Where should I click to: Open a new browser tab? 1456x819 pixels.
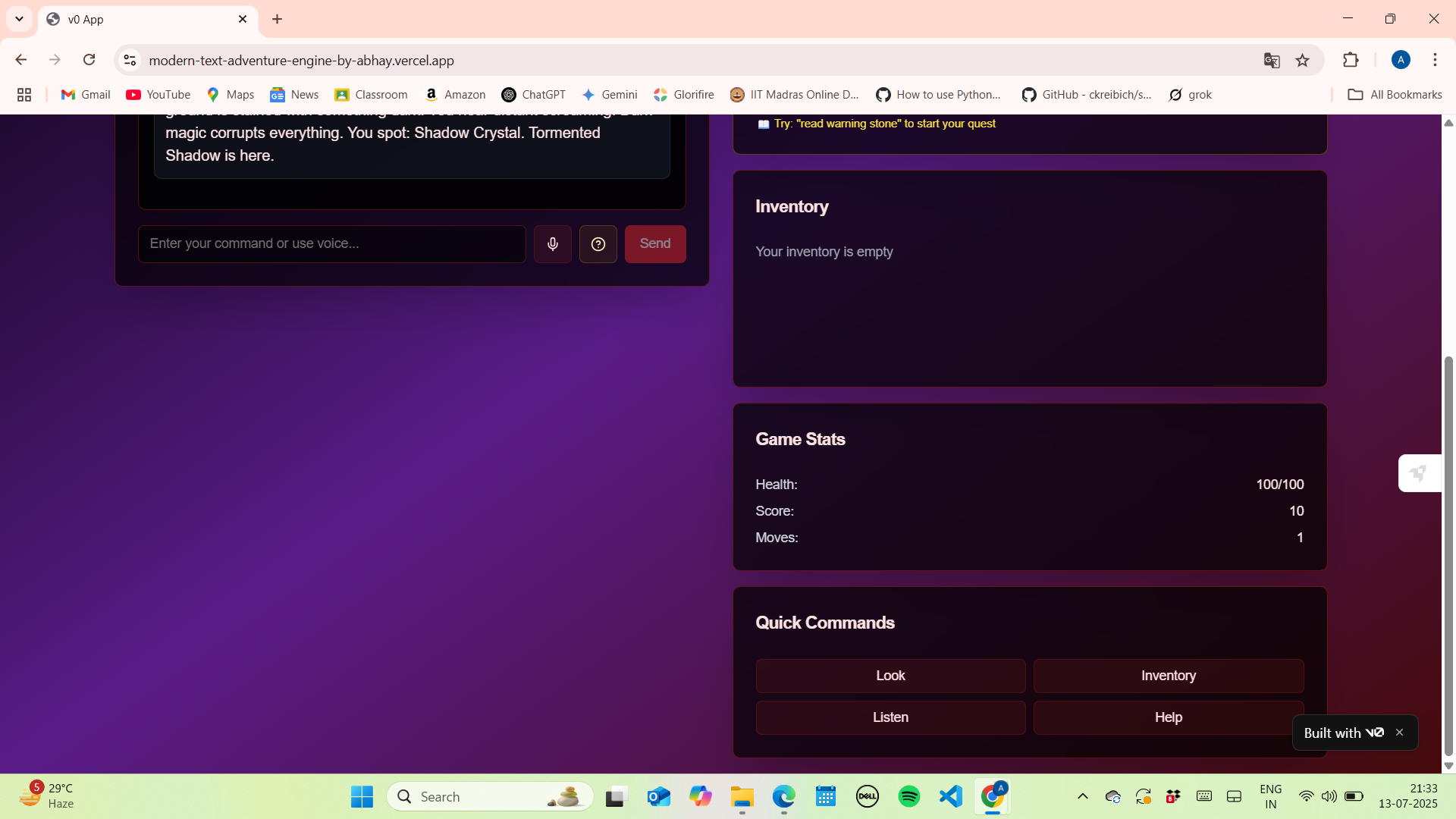point(277,19)
